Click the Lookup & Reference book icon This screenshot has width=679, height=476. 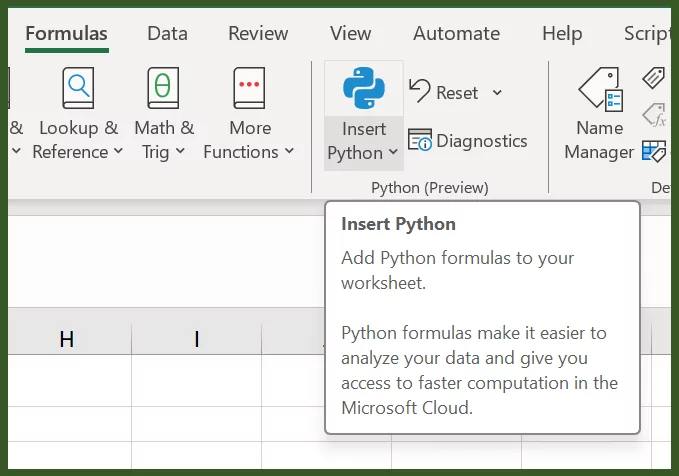pyautogui.click(x=77, y=89)
